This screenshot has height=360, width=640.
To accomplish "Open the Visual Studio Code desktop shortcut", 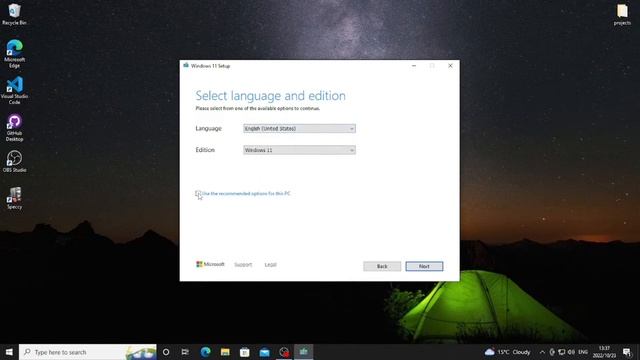I will 14,90.
